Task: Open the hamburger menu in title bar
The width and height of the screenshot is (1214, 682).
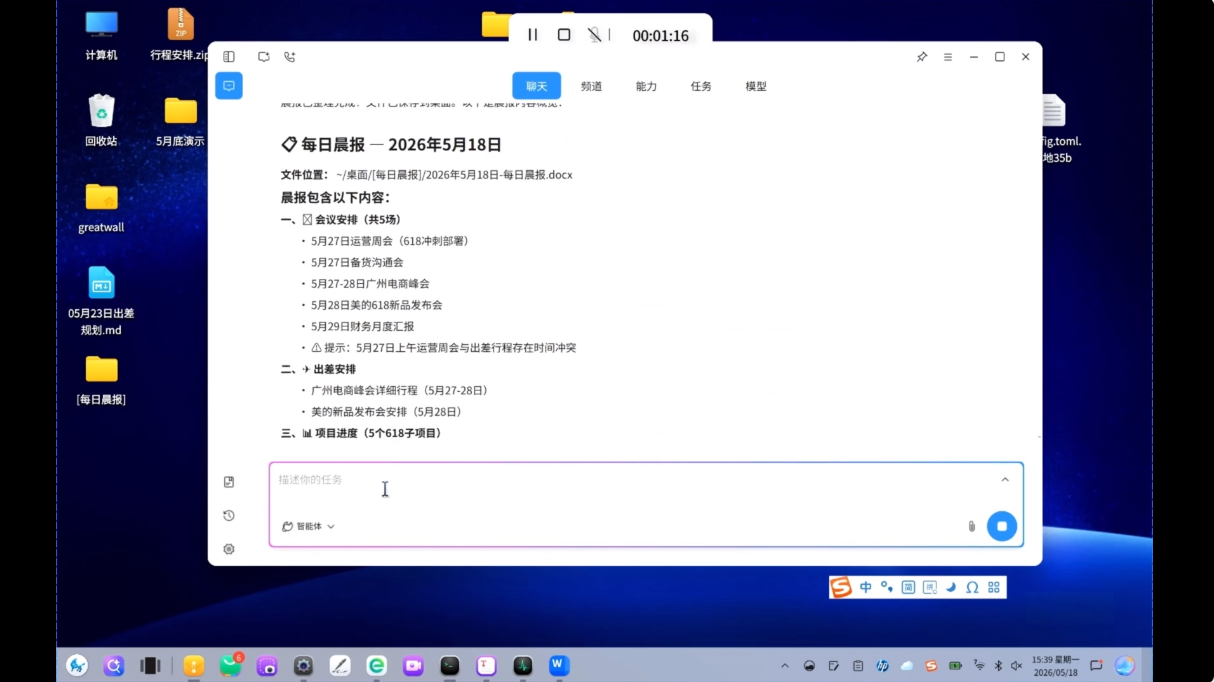Action: pyautogui.click(x=948, y=57)
